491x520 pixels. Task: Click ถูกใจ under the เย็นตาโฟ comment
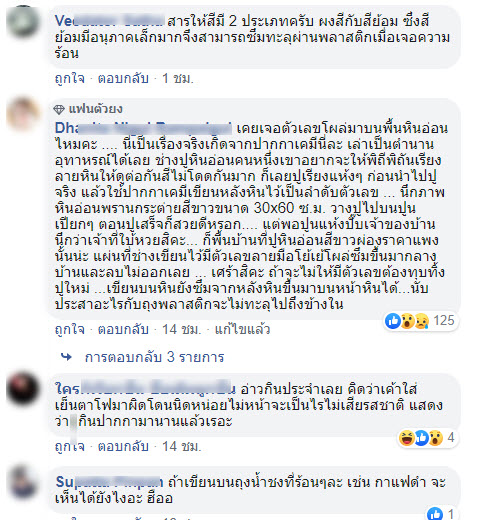point(70,446)
